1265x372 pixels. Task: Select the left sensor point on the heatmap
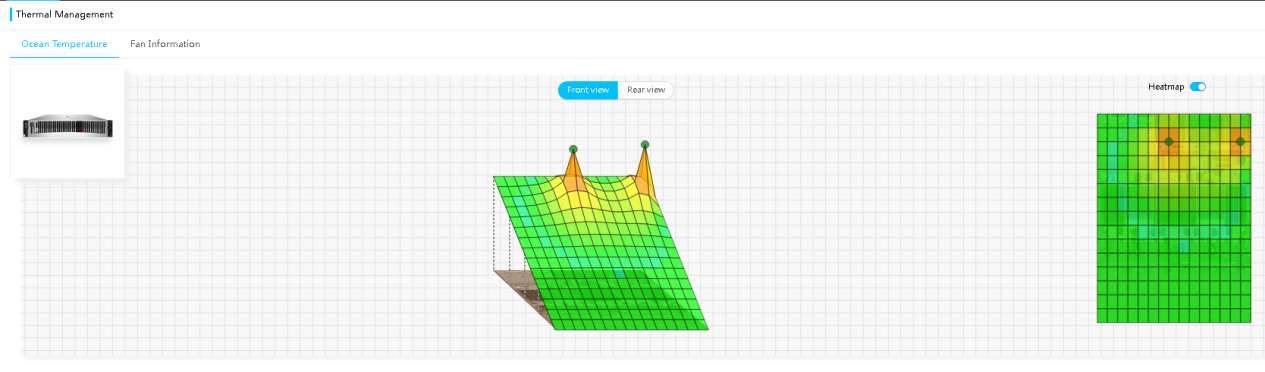coord(1168,142)
